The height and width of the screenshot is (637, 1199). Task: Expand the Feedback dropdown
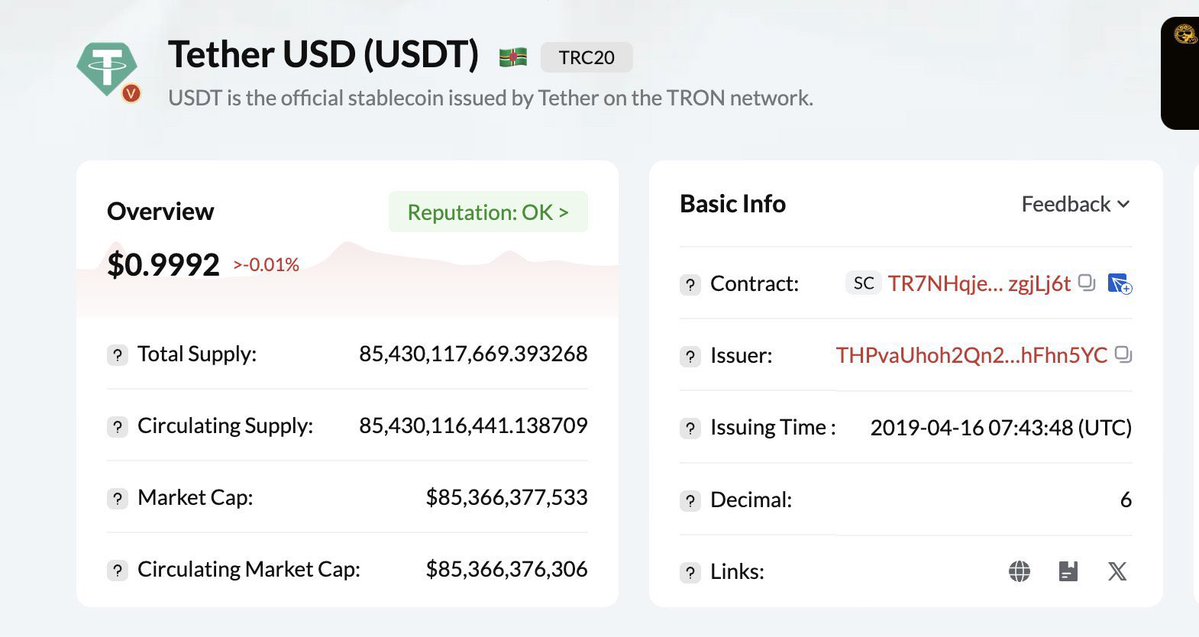[1075, 204]
